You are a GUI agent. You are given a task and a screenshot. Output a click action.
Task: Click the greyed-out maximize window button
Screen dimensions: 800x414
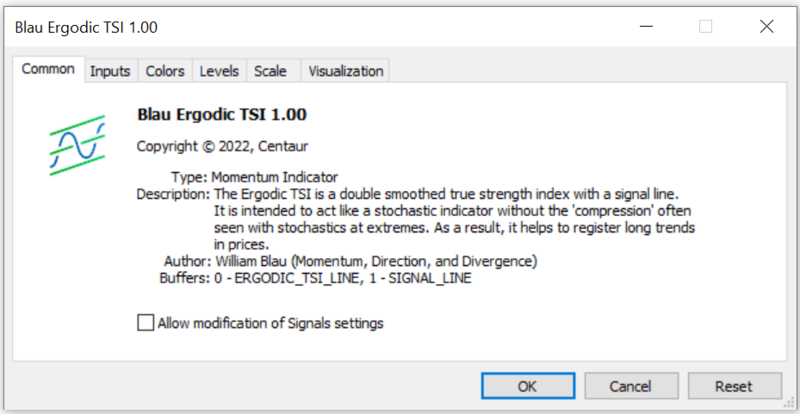coord(706,27)
